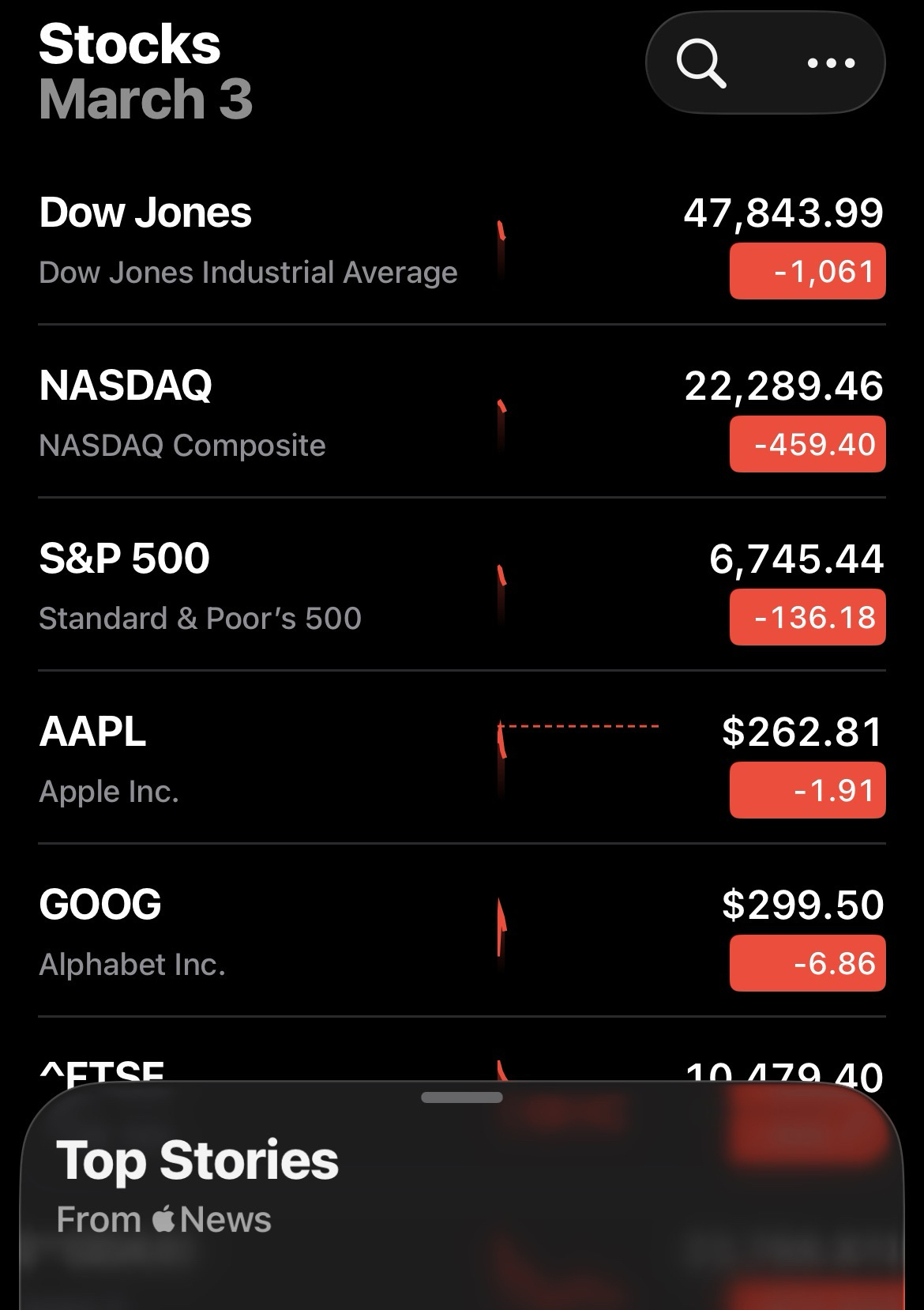Open the Dow Jones Industrial Average row
Image resolution: width=924 pixels, height=1310 pixels.
[248, 273]
